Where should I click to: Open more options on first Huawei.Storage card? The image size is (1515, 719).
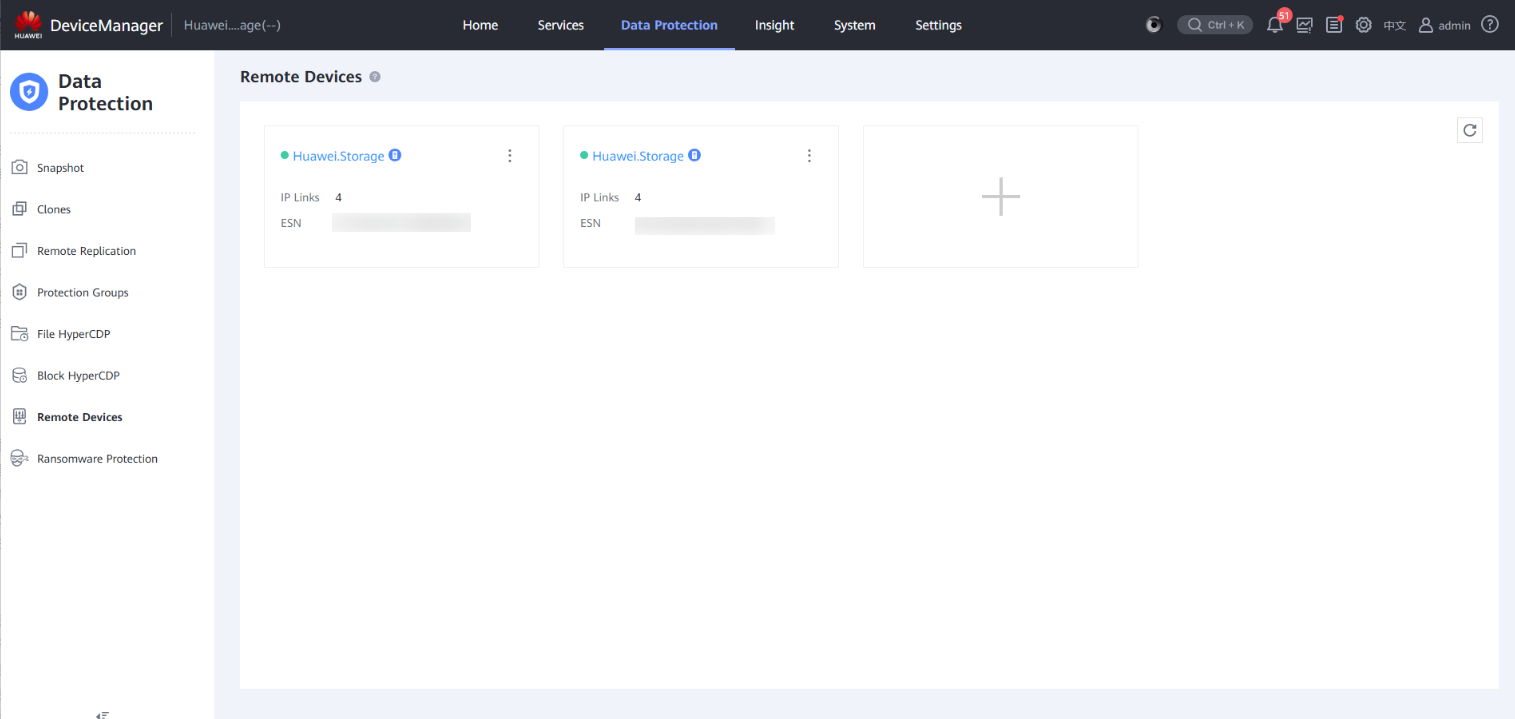click(x=510, y=156)
